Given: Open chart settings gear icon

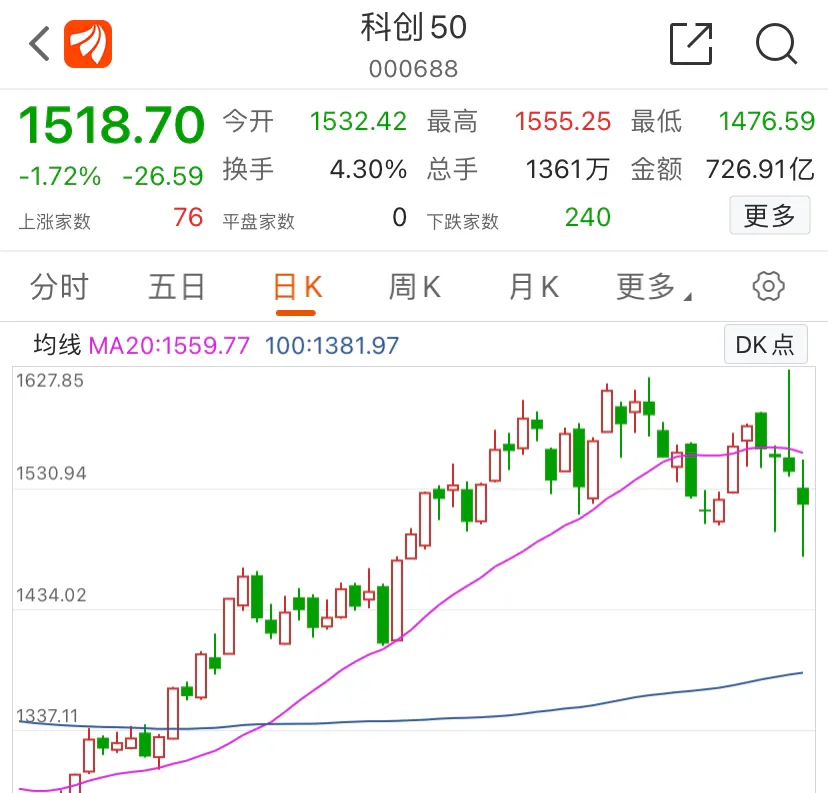Looking at the screenshot, I should [768, 287].
